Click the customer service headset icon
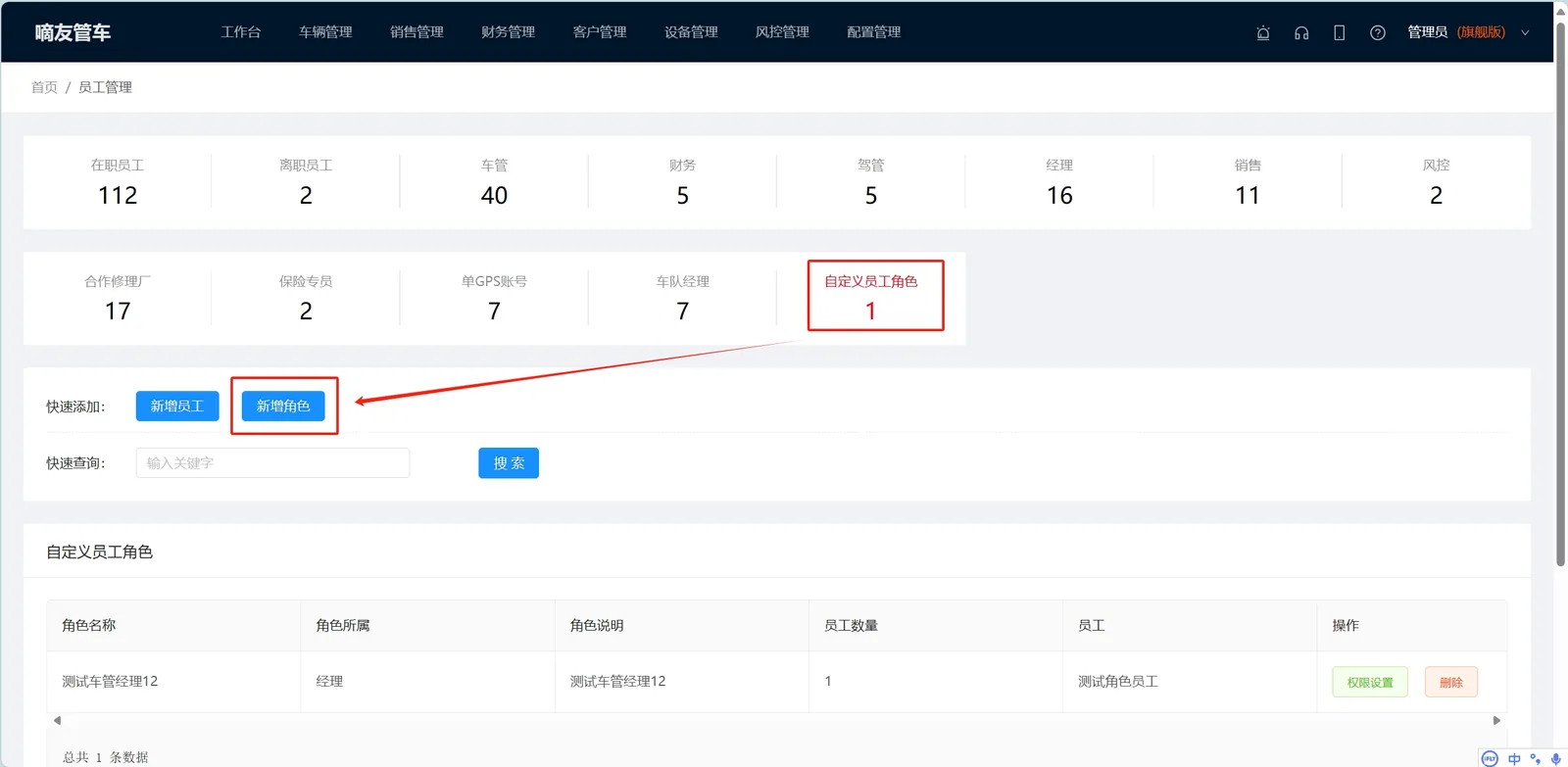 point(1301,32)
